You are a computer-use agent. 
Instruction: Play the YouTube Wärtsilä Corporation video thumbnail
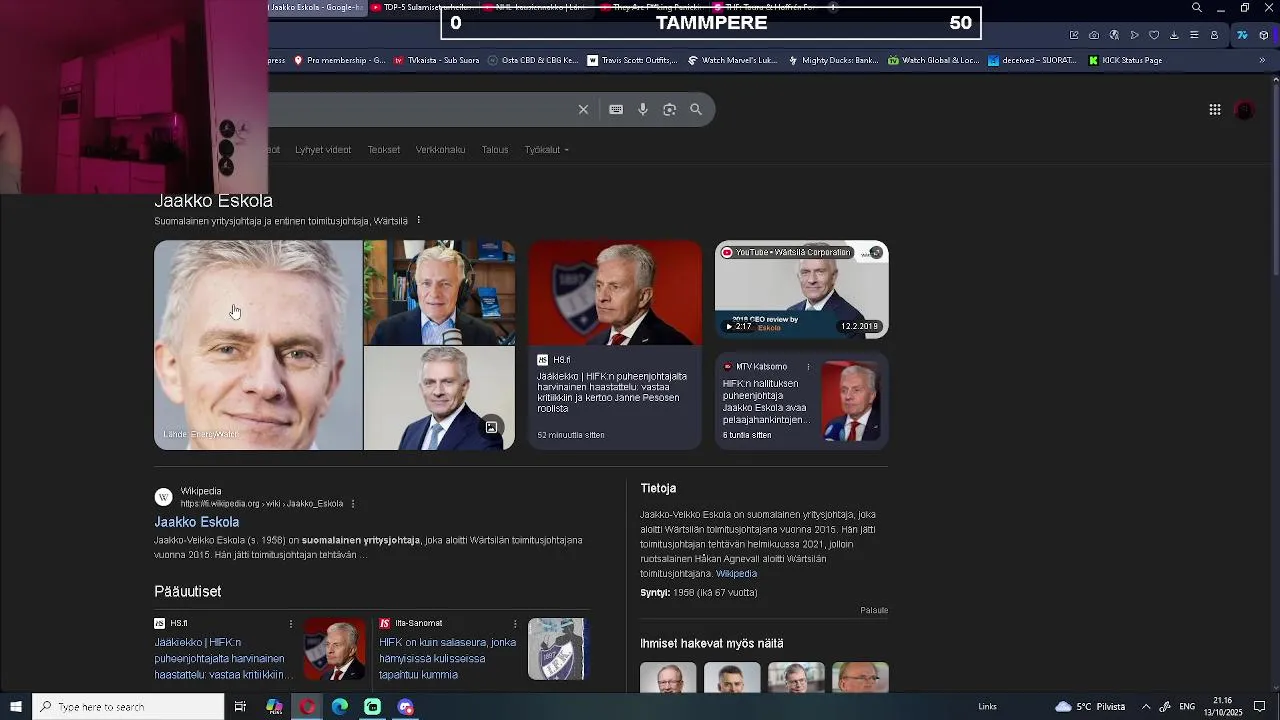pos(801,289)
